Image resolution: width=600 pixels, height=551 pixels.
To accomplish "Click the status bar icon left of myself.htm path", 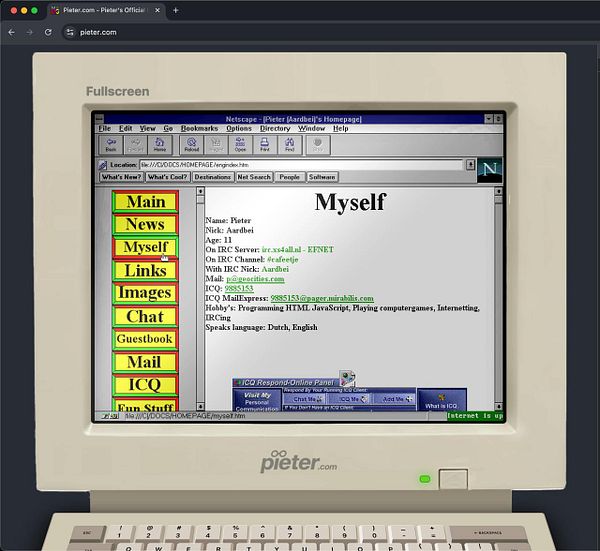I will pyautogui.click(x=109, y=416).
